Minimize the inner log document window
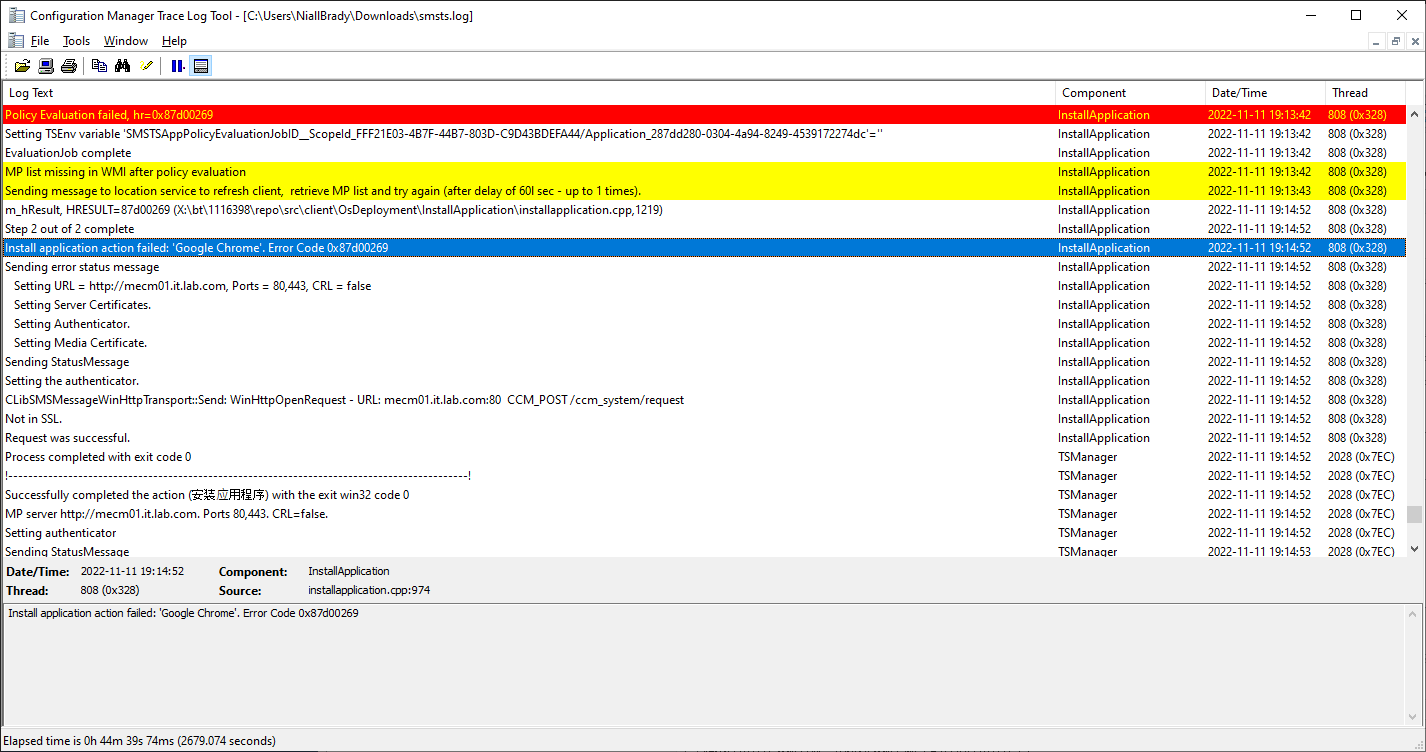Viewport: 1426px width, 752px height. click(1377, 41)
